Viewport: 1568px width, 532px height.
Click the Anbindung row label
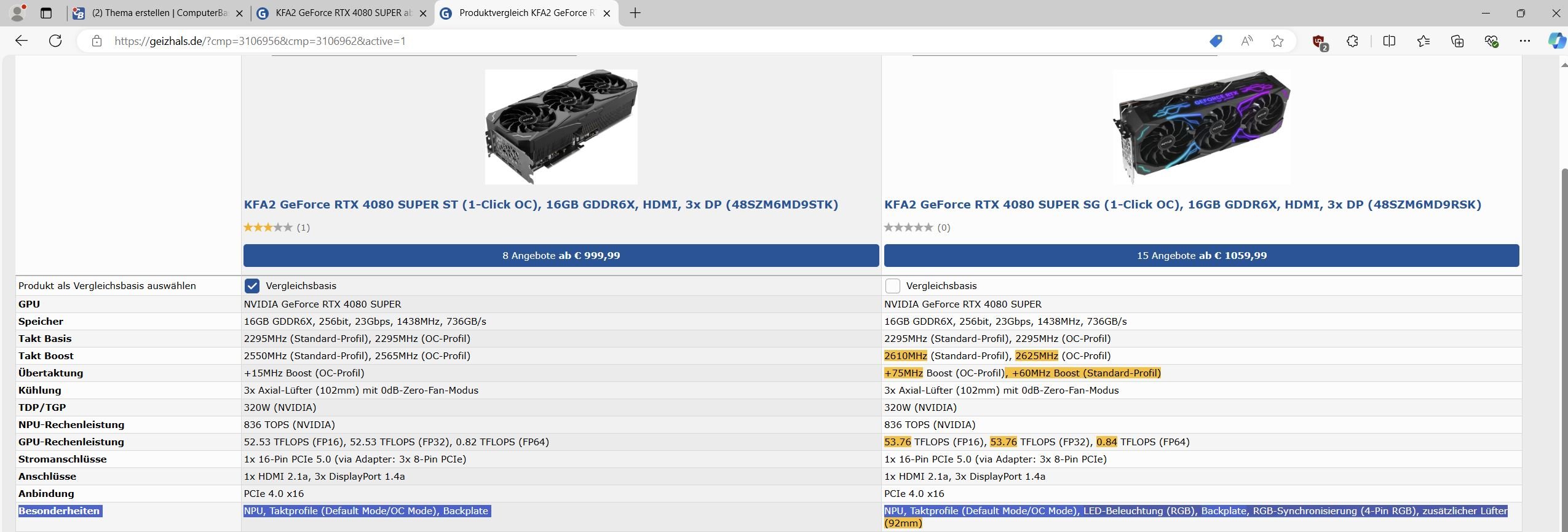[x=46, y=494]
